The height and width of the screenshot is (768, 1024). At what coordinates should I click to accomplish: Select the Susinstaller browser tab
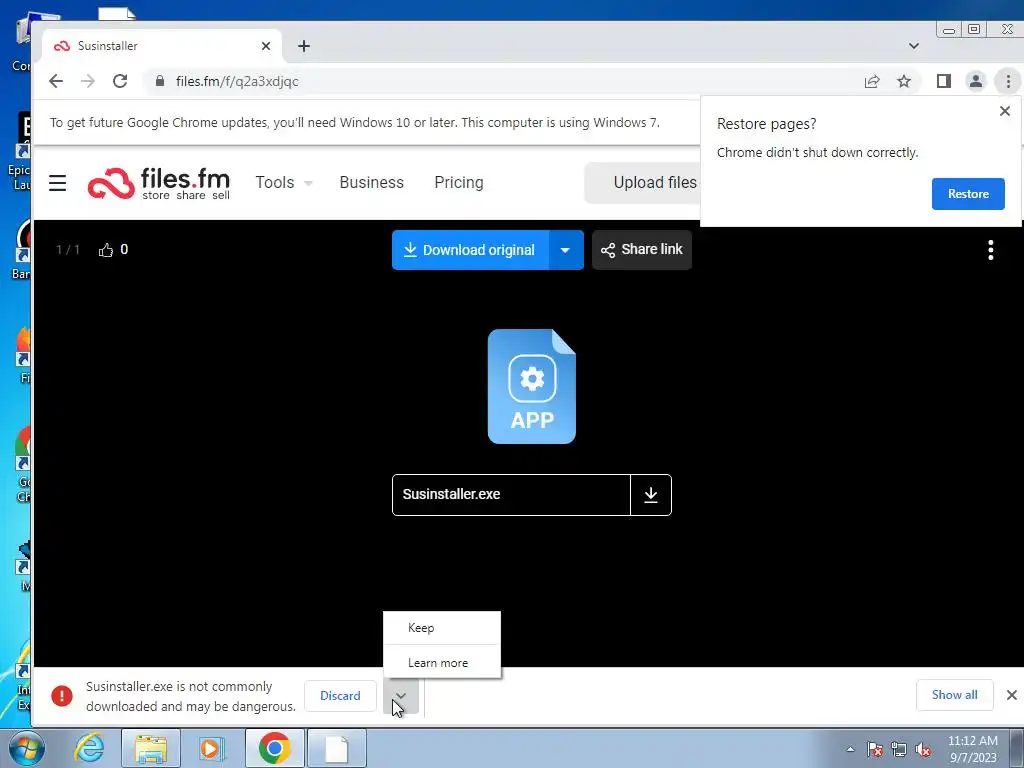click(x=162, y=46)
